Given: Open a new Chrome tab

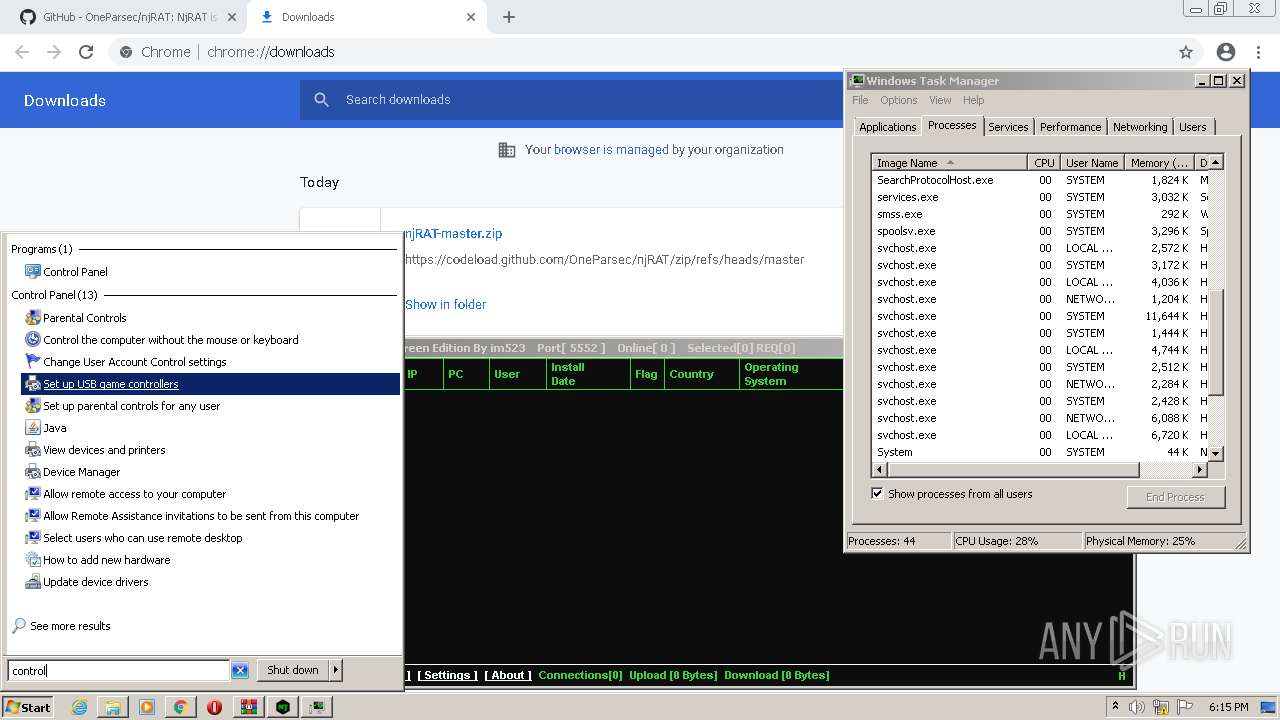Looking at the screenshot, I should [509, 17].
